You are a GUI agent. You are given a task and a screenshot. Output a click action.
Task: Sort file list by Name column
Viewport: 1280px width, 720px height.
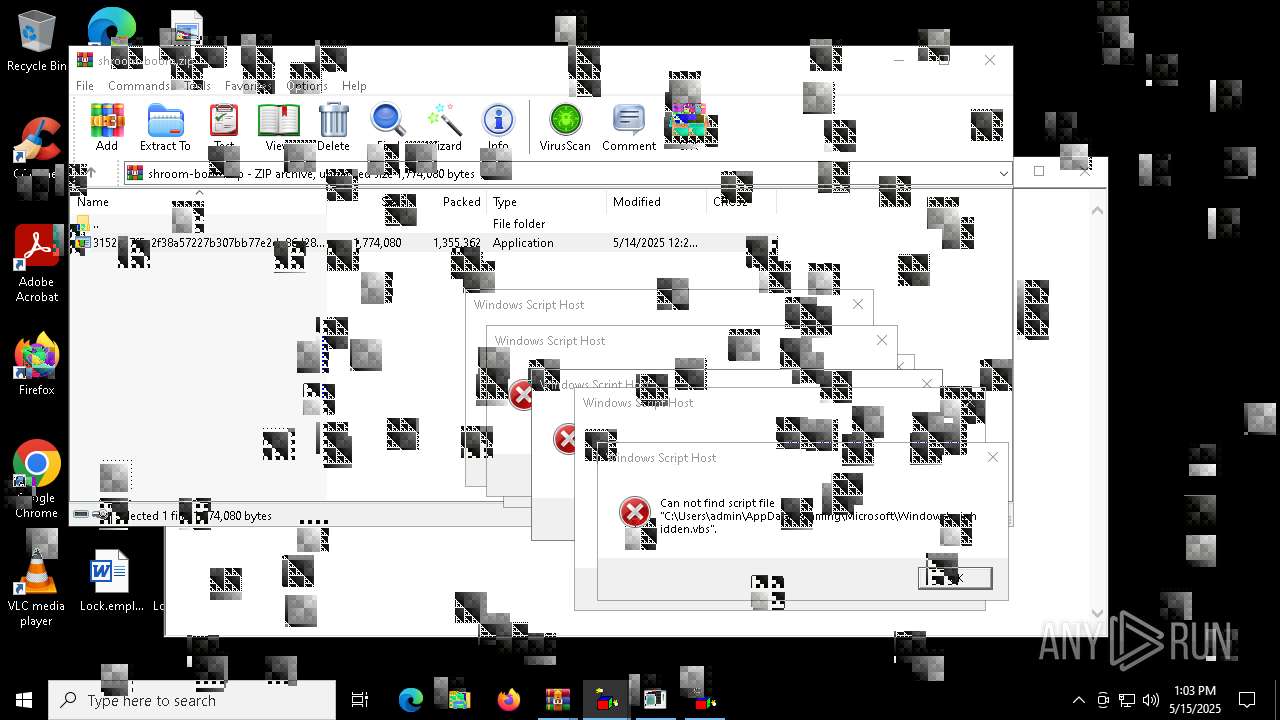tap(198, 202)
